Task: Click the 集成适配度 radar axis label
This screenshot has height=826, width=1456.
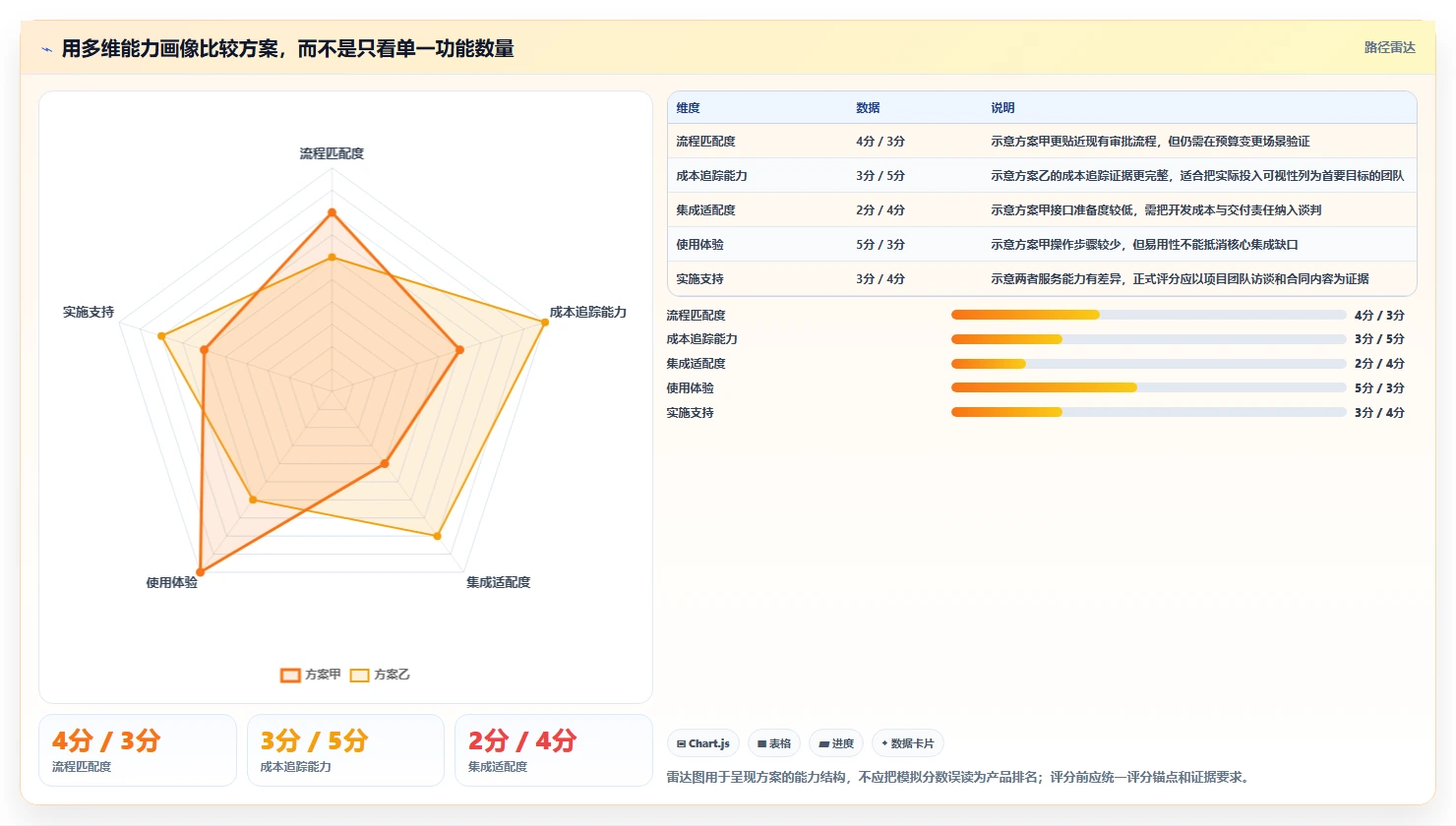Action: point(498,582)
